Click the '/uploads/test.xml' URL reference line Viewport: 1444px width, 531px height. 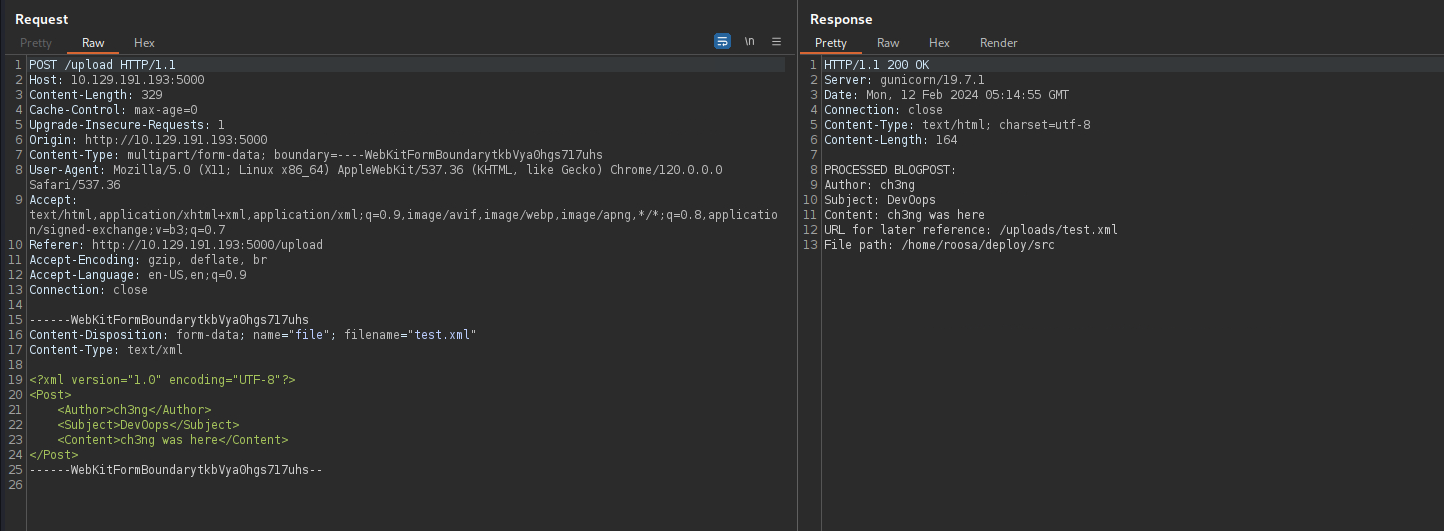click(x=971, y=230)
